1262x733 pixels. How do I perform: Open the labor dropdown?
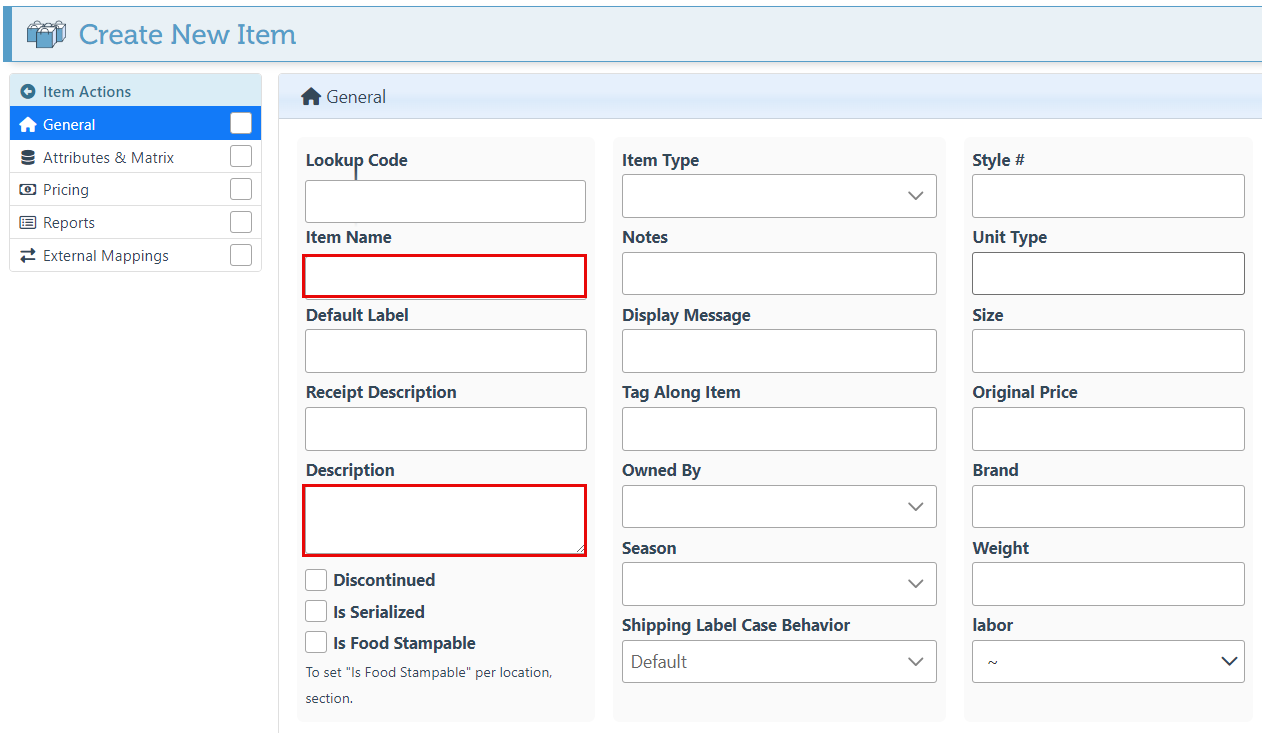coord(1108,662)
